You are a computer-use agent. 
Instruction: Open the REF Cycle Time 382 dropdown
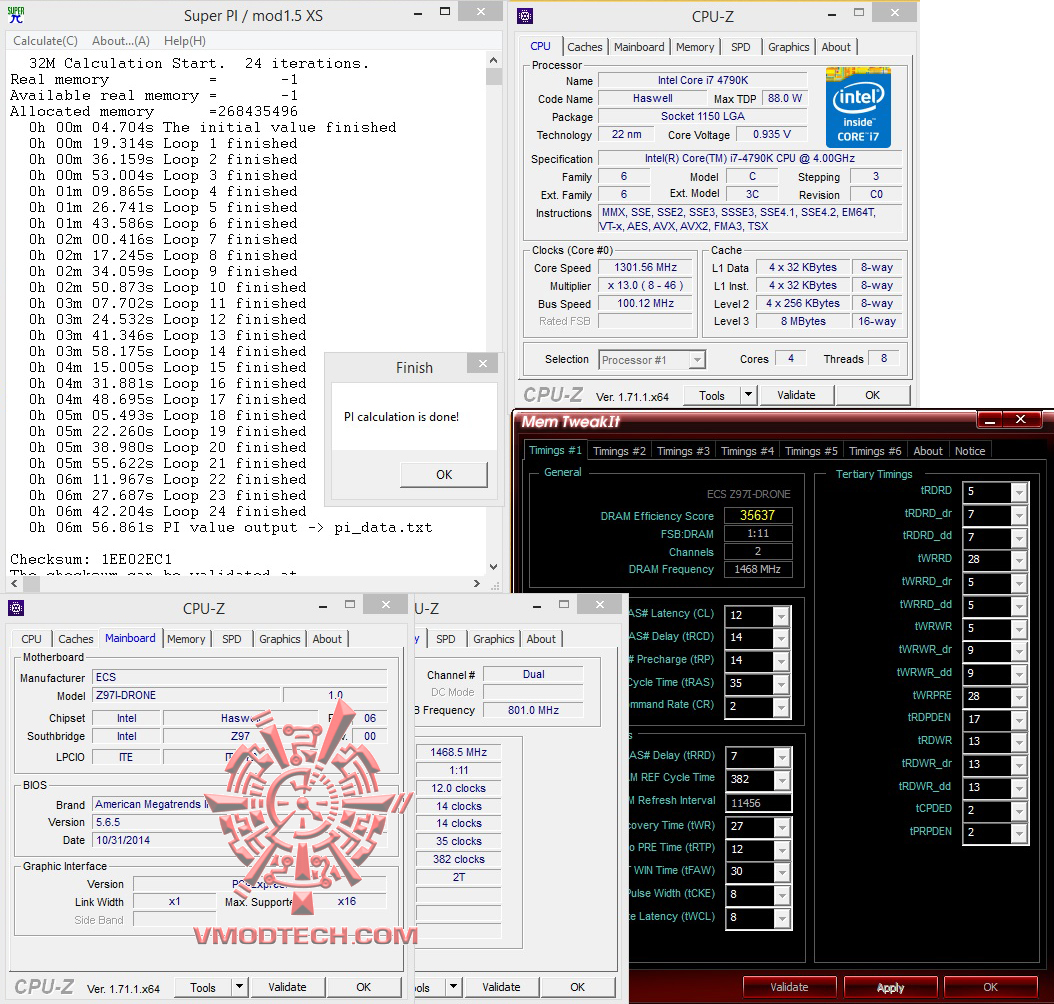(781, 780)
